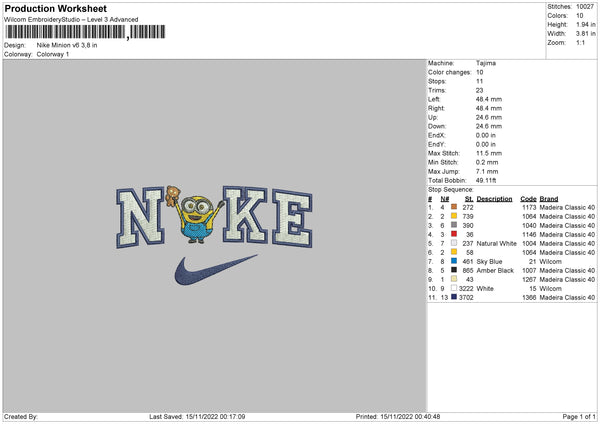The height and width of the screenshot is (424, 600).
Task: Click the Height value '1.94 in'
Action: 586,24
